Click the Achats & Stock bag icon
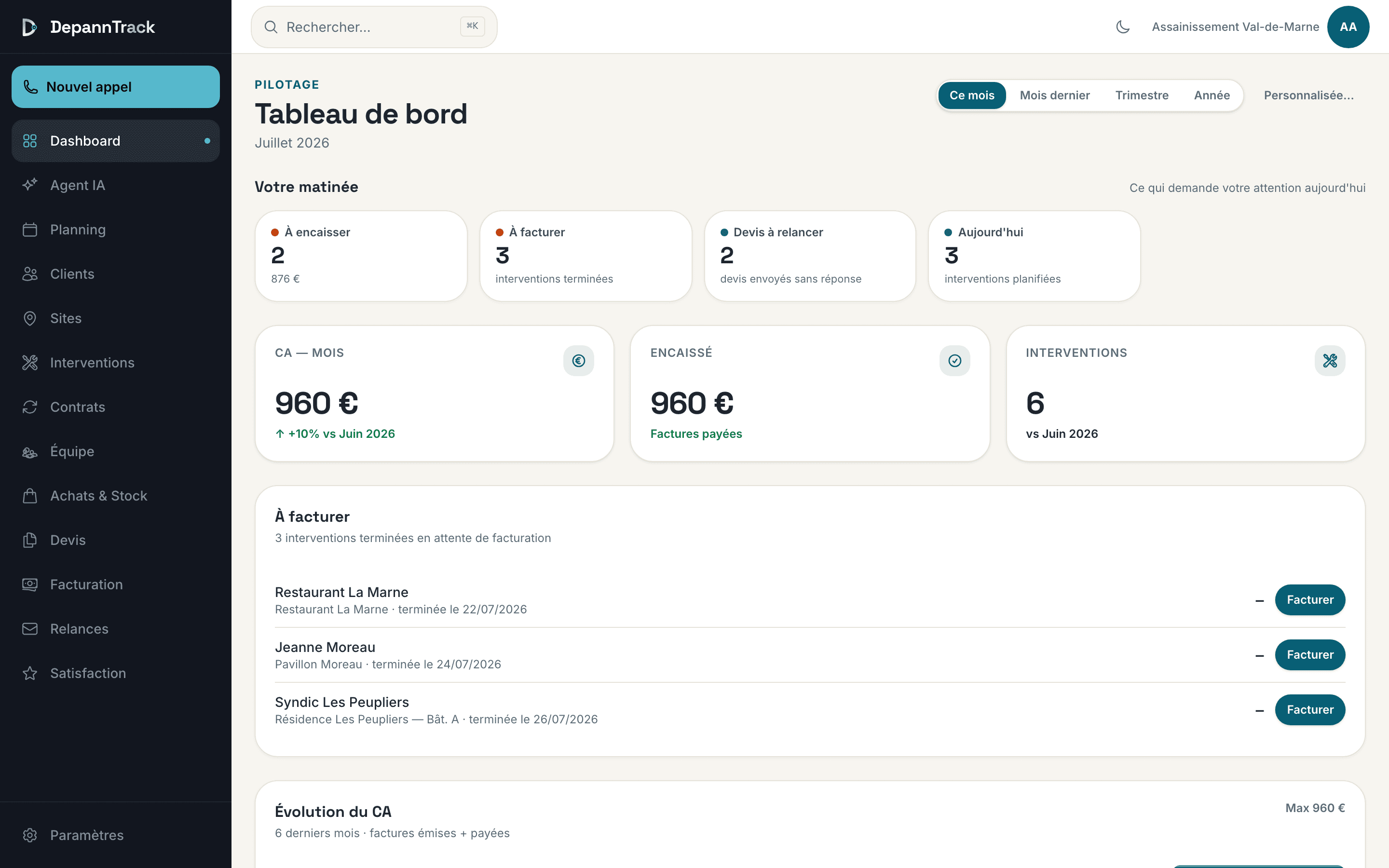Viewport: 1389px width, 868px height. pos(30,495)
